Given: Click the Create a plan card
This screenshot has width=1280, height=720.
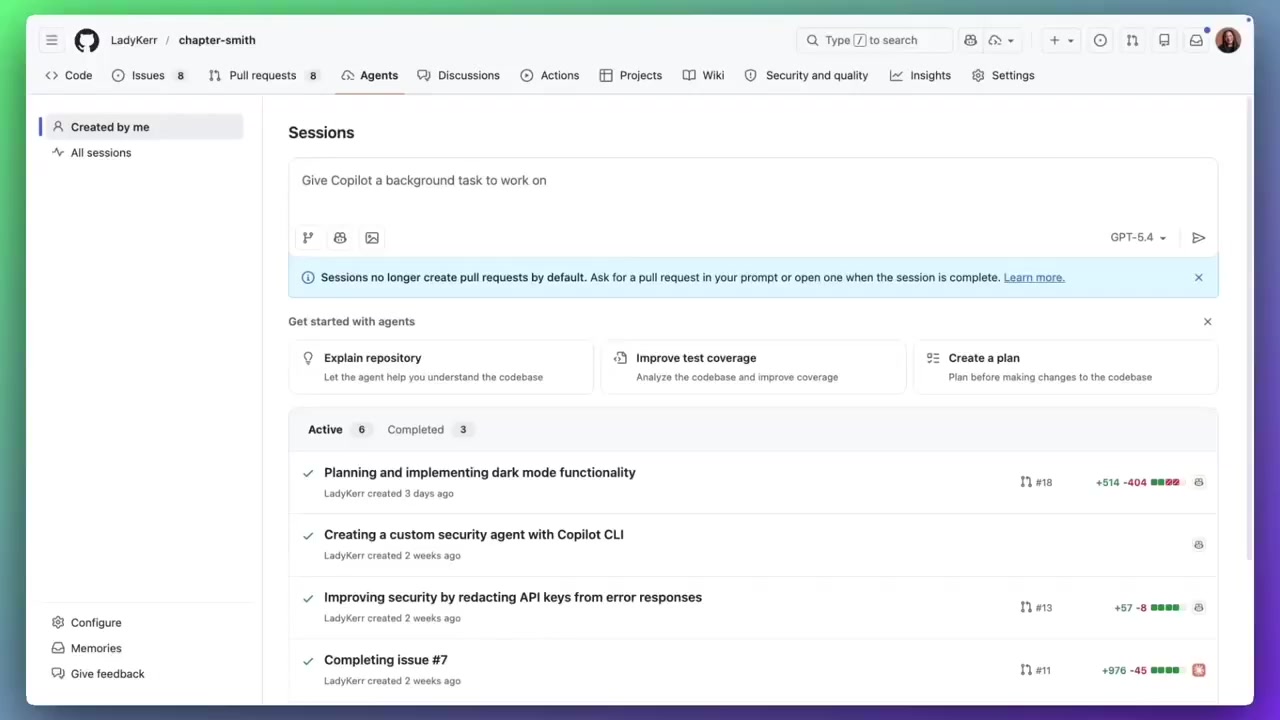Looking at the screenshot, I should click(1066, 367).
